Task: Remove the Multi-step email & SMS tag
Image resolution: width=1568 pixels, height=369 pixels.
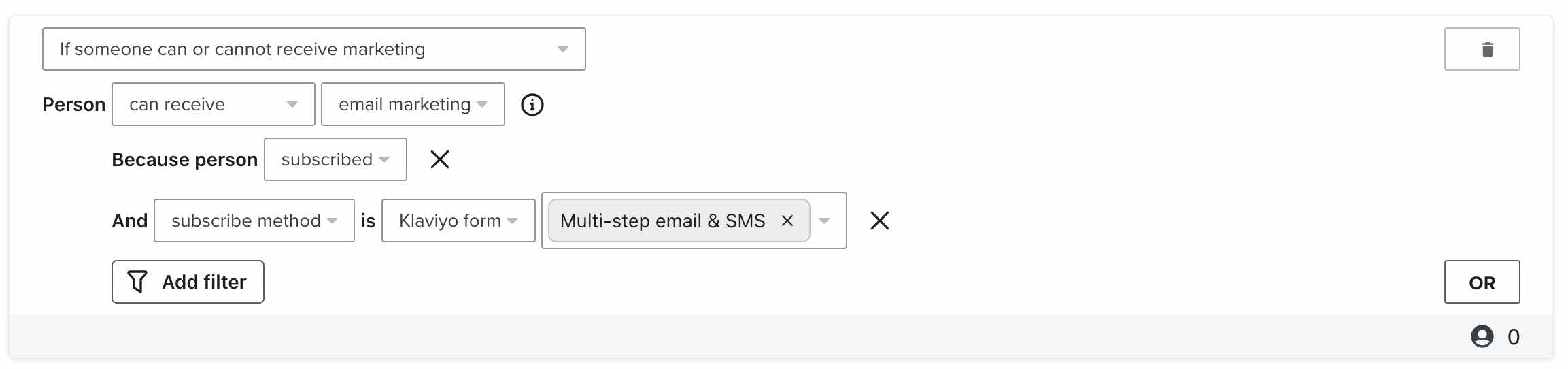Action: [x=787, y=221]
